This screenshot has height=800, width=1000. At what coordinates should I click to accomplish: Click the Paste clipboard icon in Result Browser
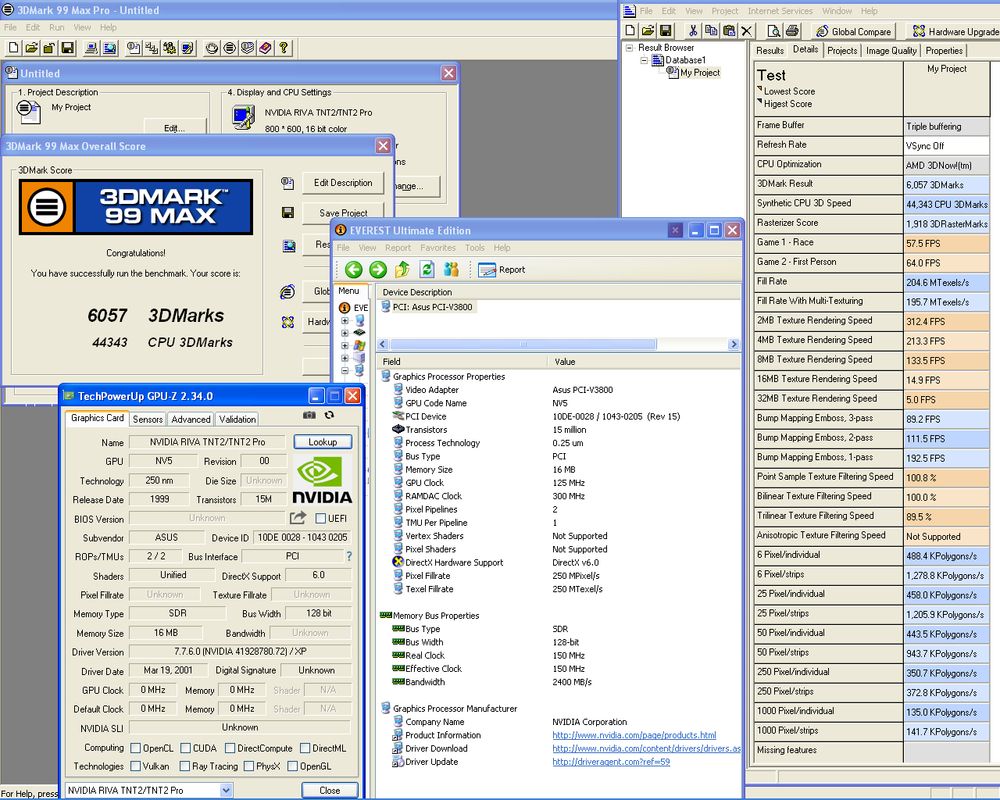tap(728, 31)
